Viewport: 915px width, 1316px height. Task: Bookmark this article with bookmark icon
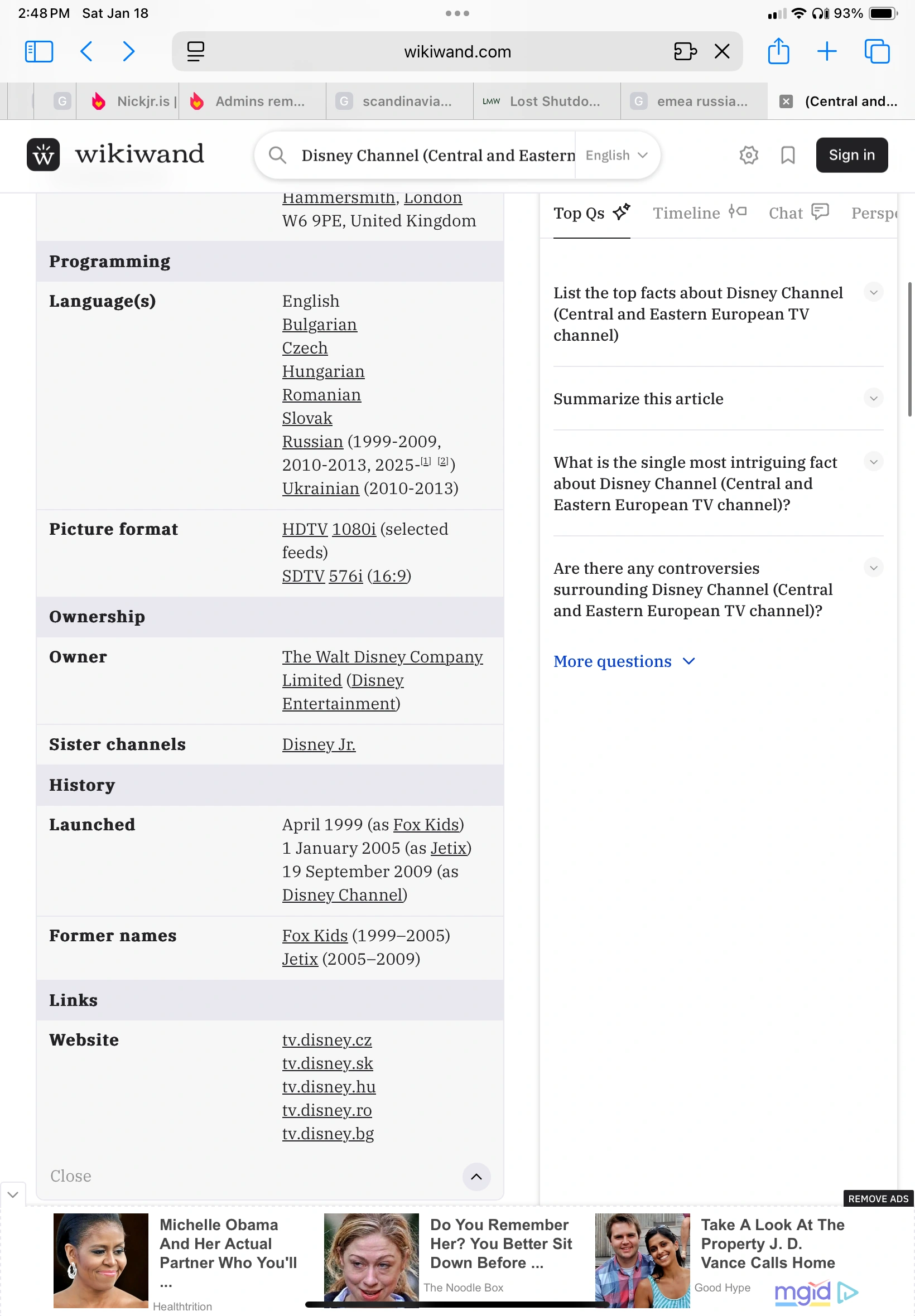coord(787,154)
